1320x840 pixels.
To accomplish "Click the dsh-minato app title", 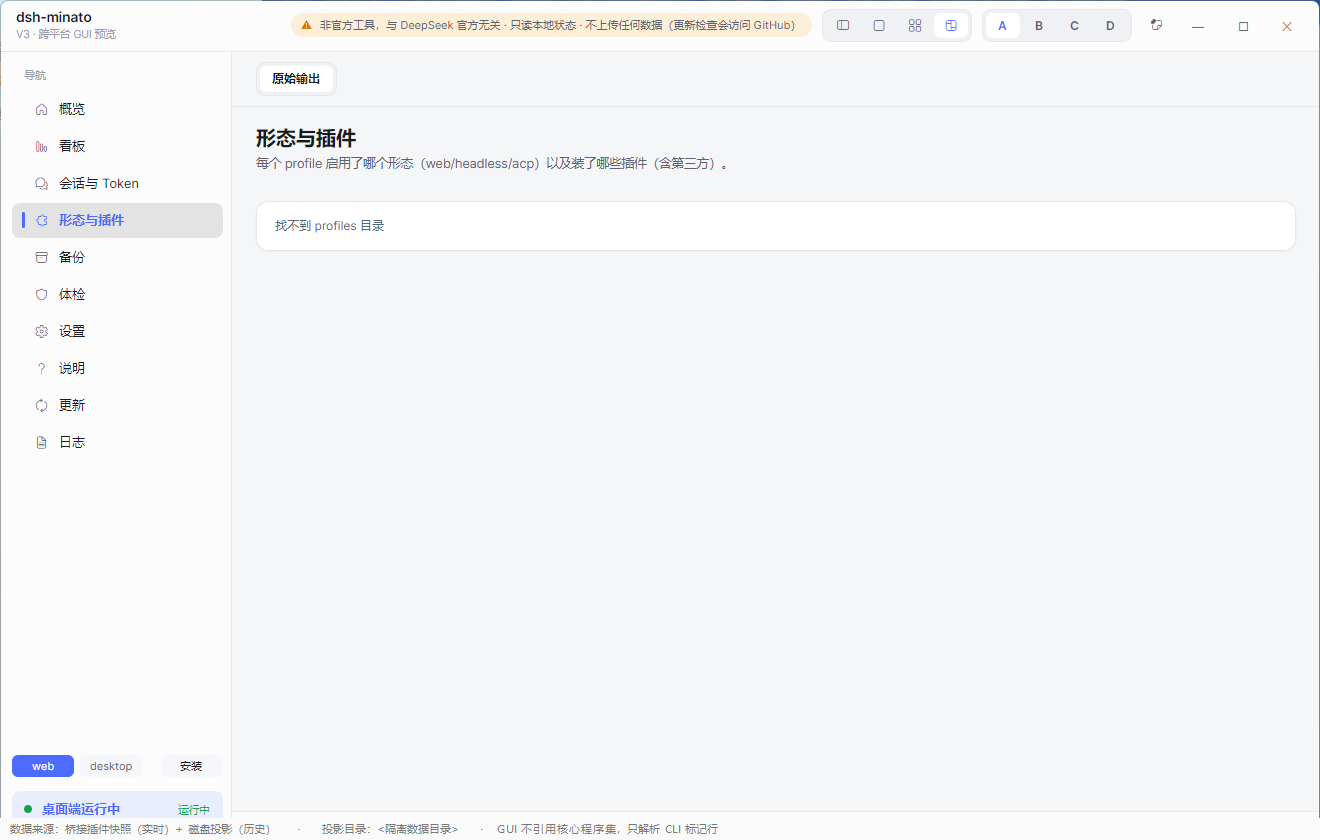I will click(x=54, y=17).
